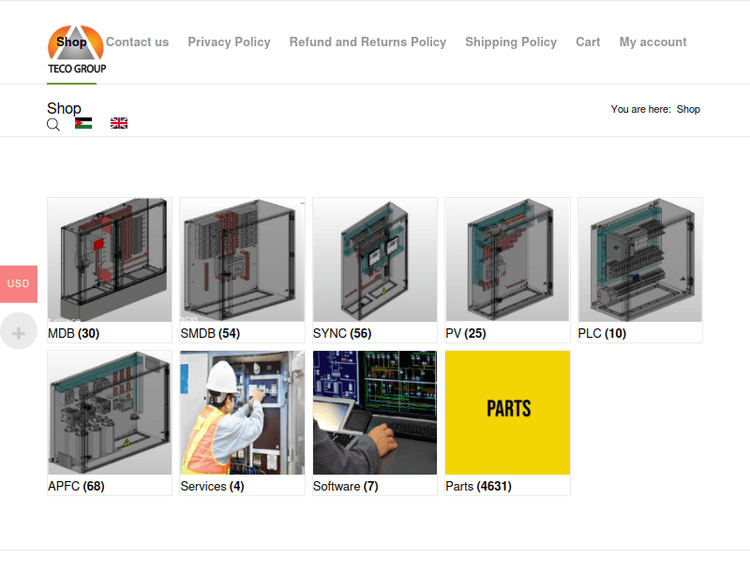Switch language via the Jordan flag
Image resolution: width=750 pixels, height=563 pixels.
pyautogui.click(x=84, y=123)
